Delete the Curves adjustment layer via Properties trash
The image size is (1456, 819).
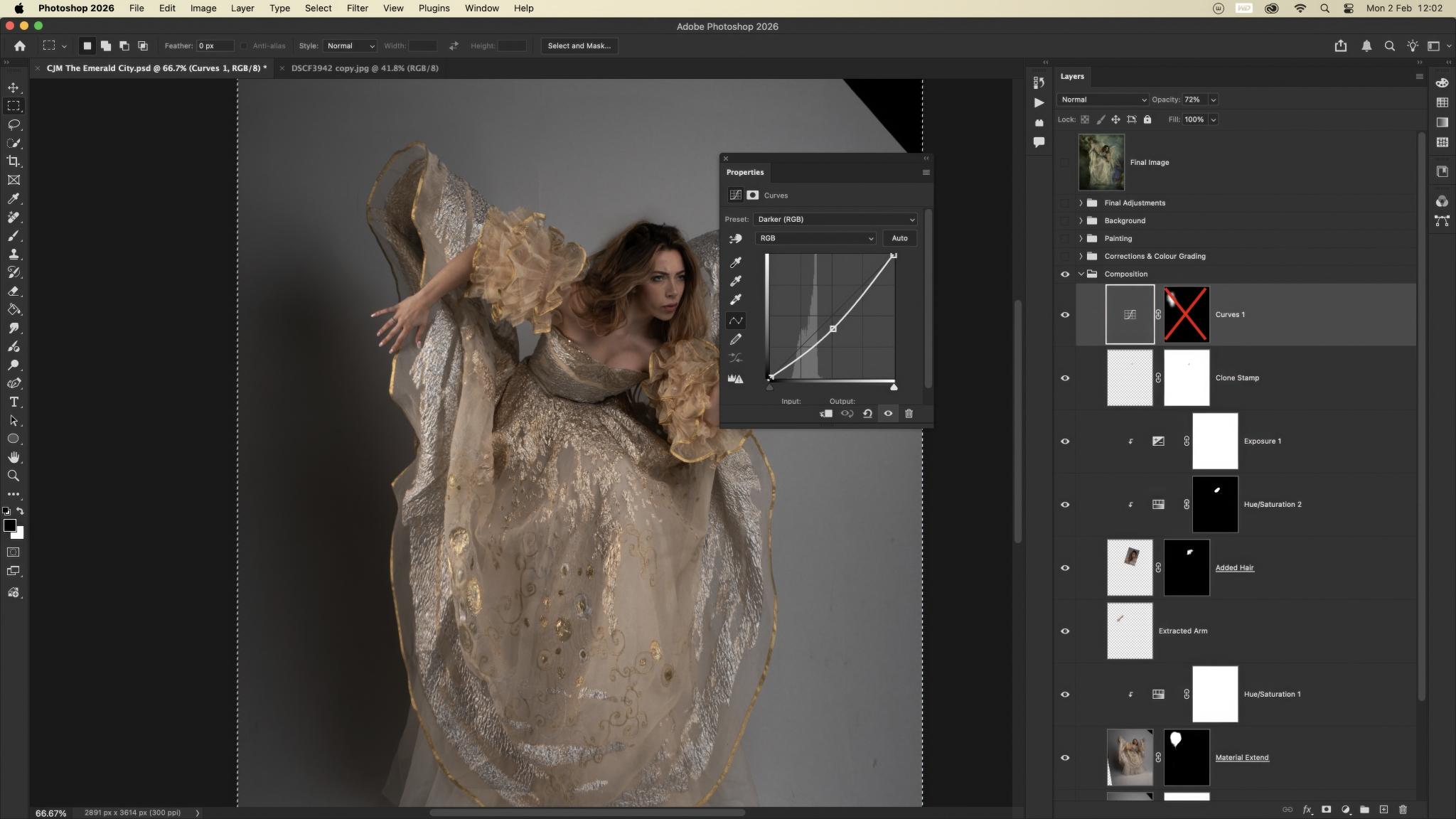(909, 414)
